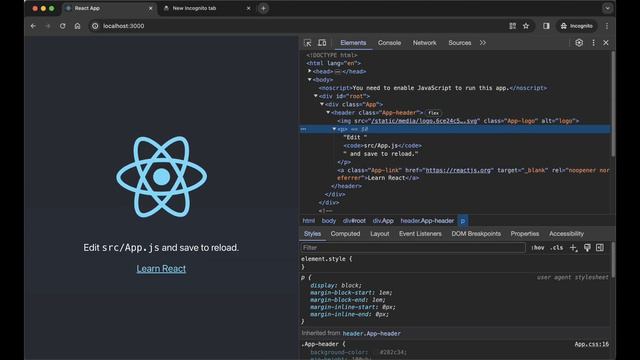Go to the browser home icon
This screenshot has width=640, height=360.
pyautogui.click(x=77, y=26)
